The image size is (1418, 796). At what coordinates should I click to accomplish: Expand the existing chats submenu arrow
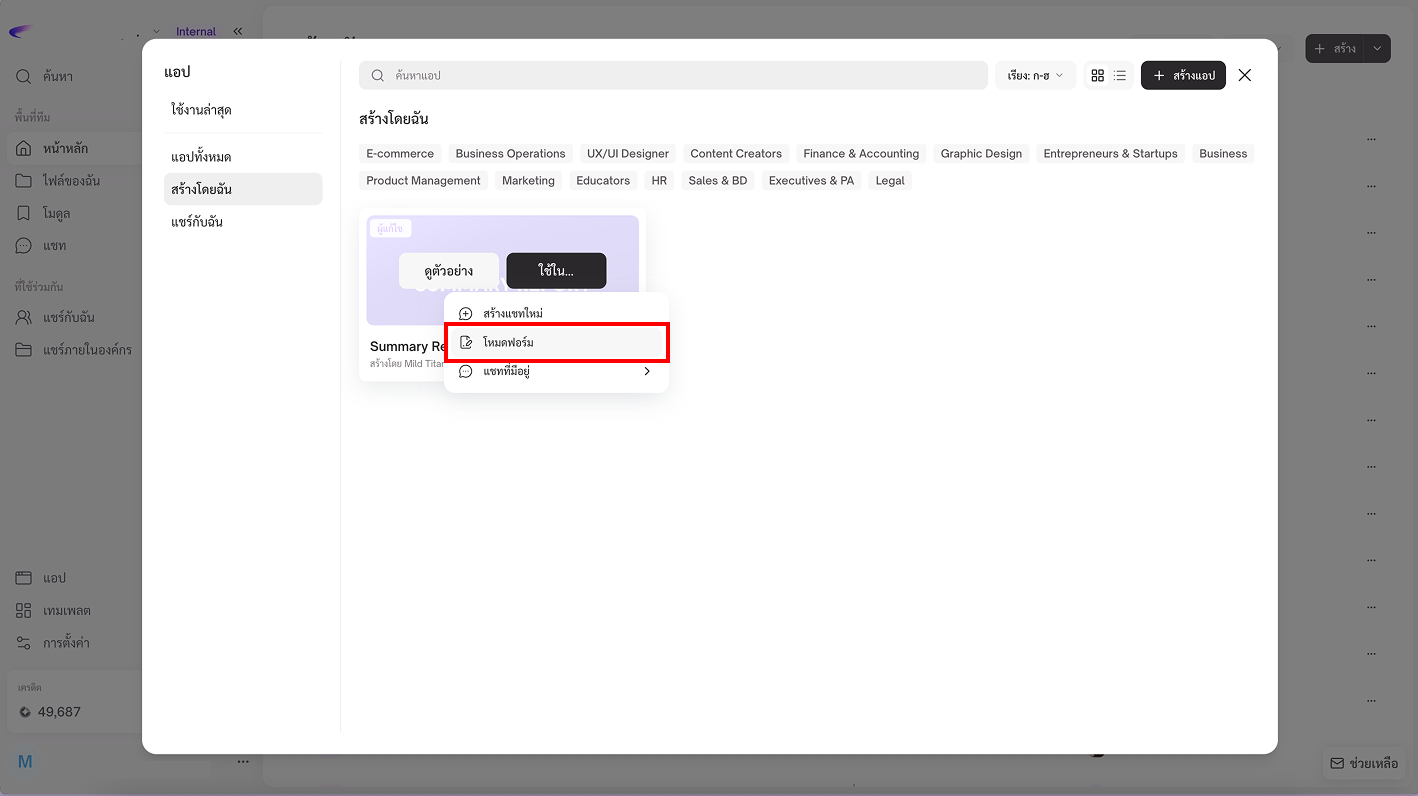[x=647, y=372]
